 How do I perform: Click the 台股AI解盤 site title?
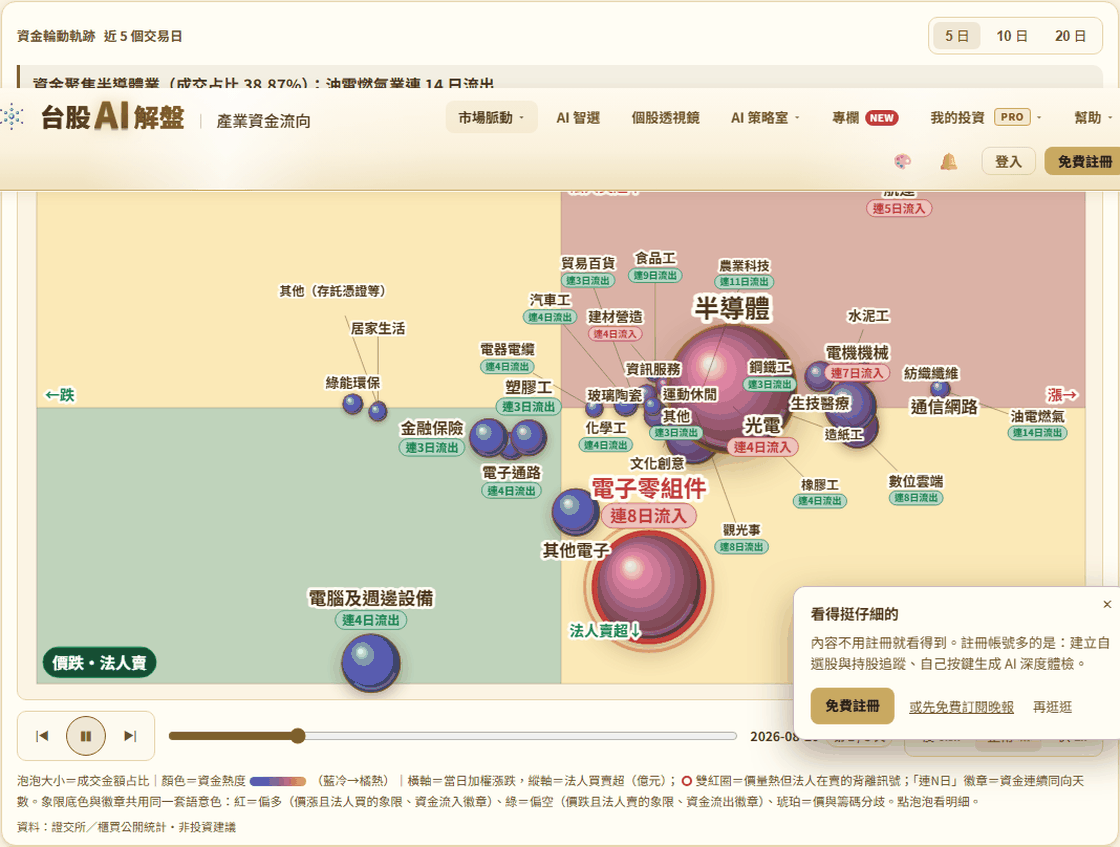click(x=112, y=116)
